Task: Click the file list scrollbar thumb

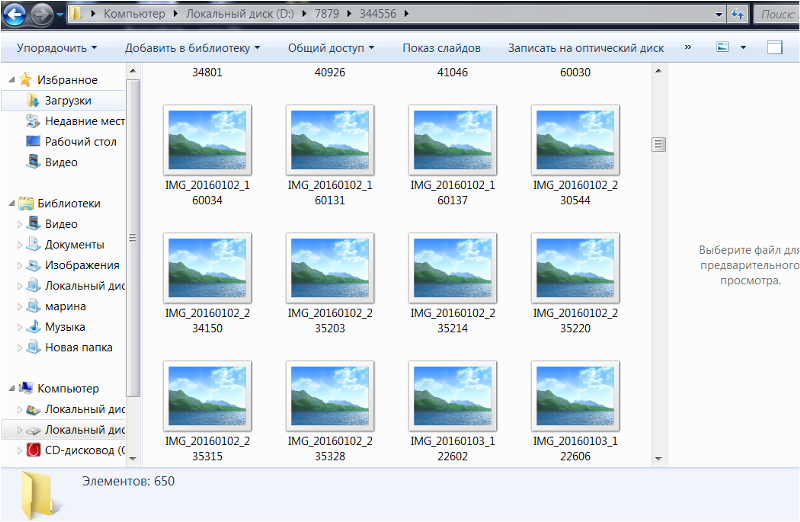Action: (x=659, y=144)
